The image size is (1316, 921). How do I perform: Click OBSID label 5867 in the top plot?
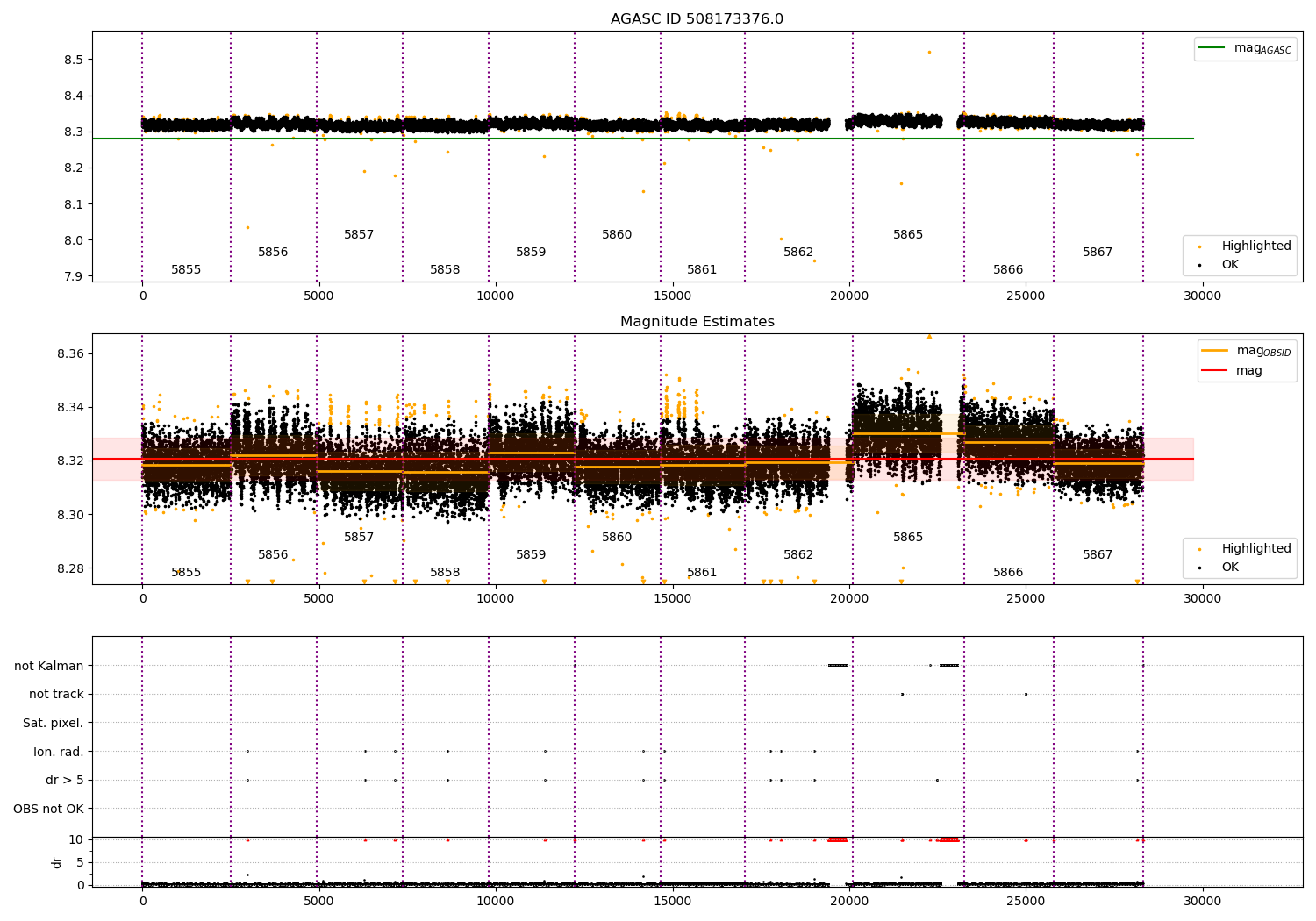1098,253
